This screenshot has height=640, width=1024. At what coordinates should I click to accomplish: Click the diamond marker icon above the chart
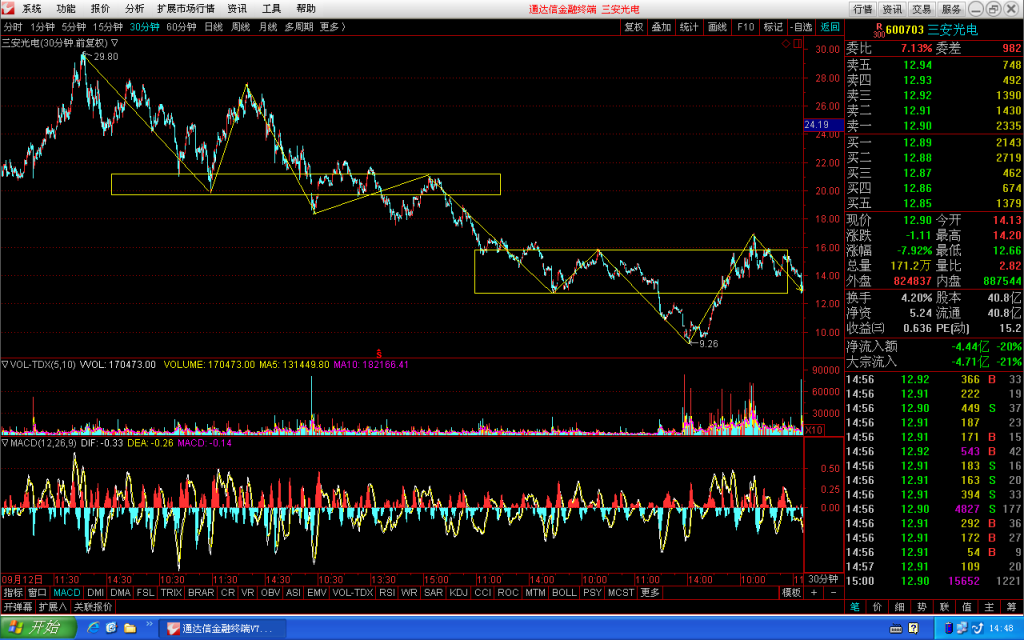[786, 44]
